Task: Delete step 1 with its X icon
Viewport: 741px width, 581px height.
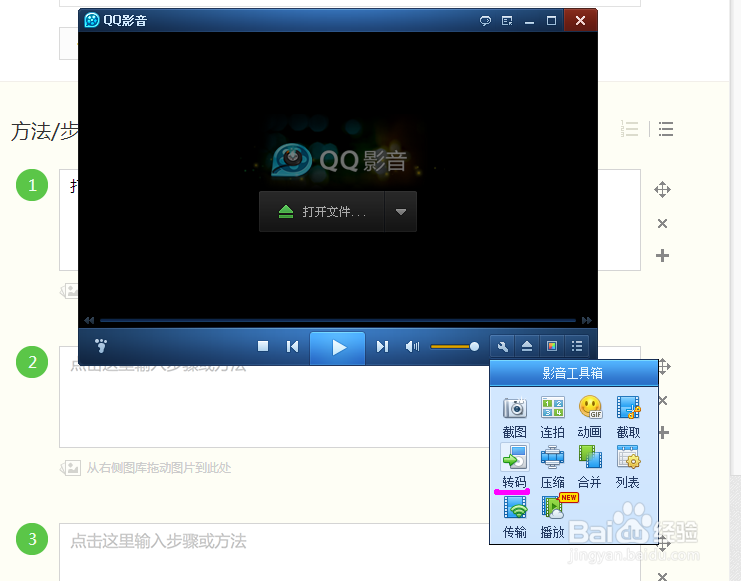Action: [x=662, y=223]
